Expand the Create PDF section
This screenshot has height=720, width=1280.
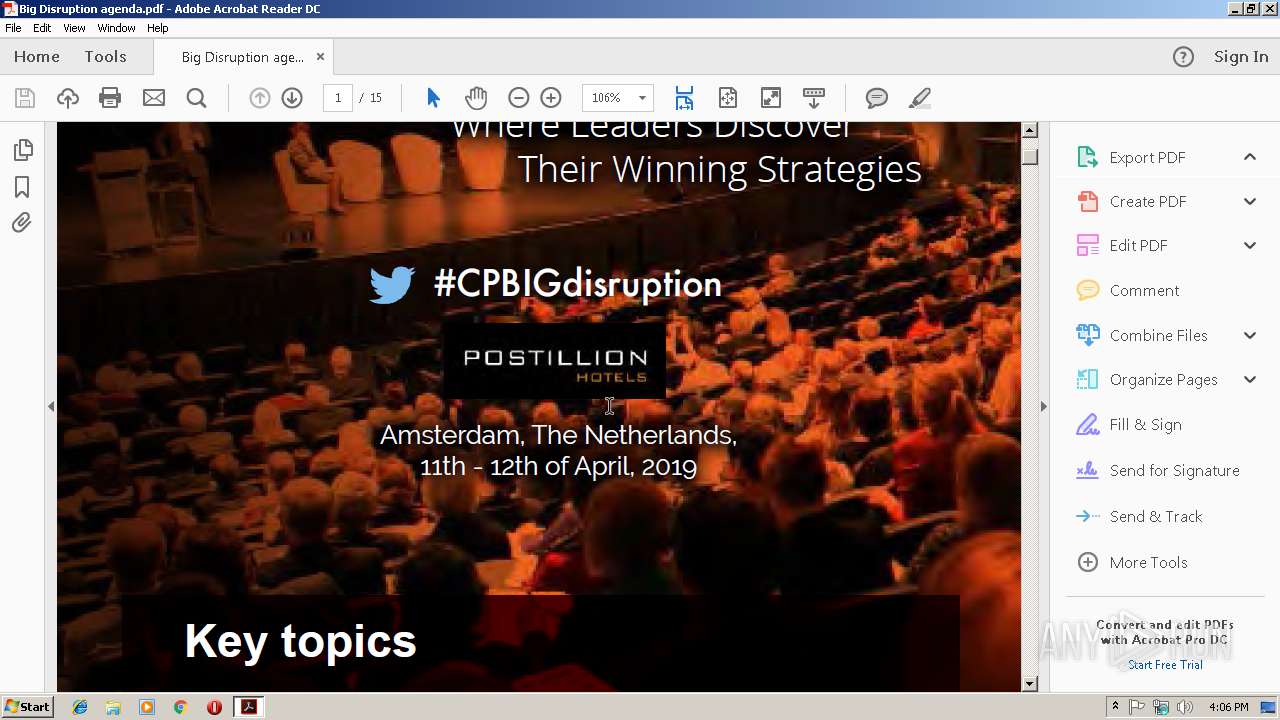point(1250,201)
